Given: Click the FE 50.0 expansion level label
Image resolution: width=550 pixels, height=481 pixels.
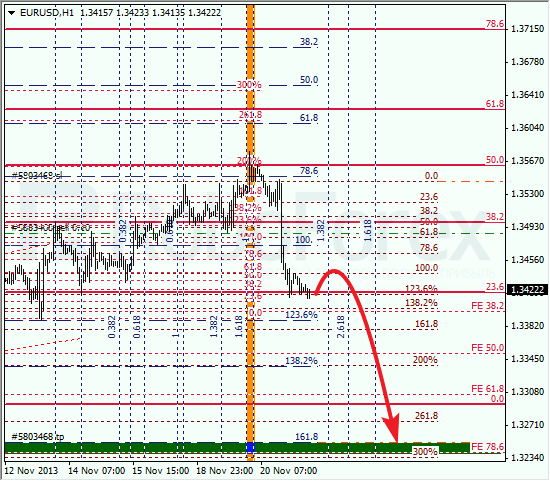Looking at the screenshot, I should (488, 348).
